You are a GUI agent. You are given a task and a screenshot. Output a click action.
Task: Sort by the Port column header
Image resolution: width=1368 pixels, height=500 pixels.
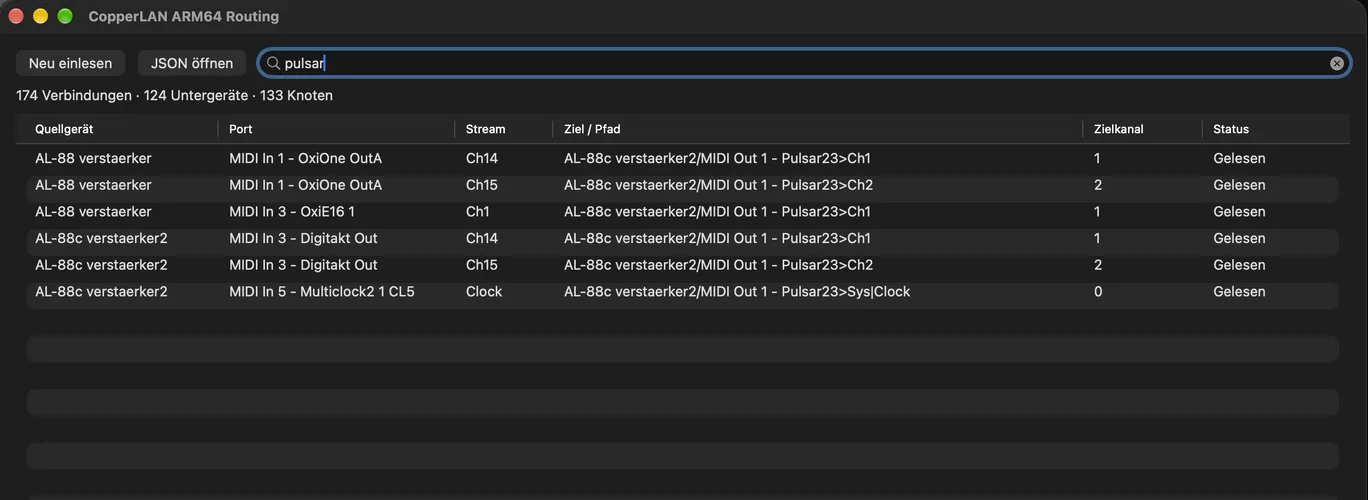(x=241, y=129)
